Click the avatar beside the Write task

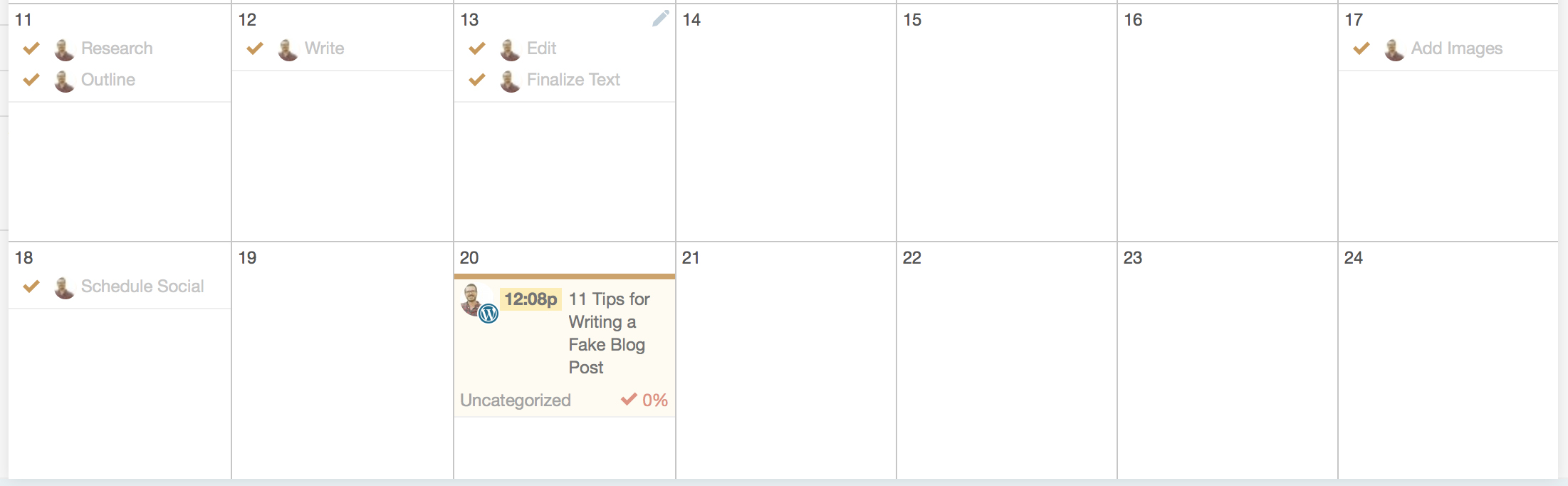pyautogui.click(x=288, y=49)
